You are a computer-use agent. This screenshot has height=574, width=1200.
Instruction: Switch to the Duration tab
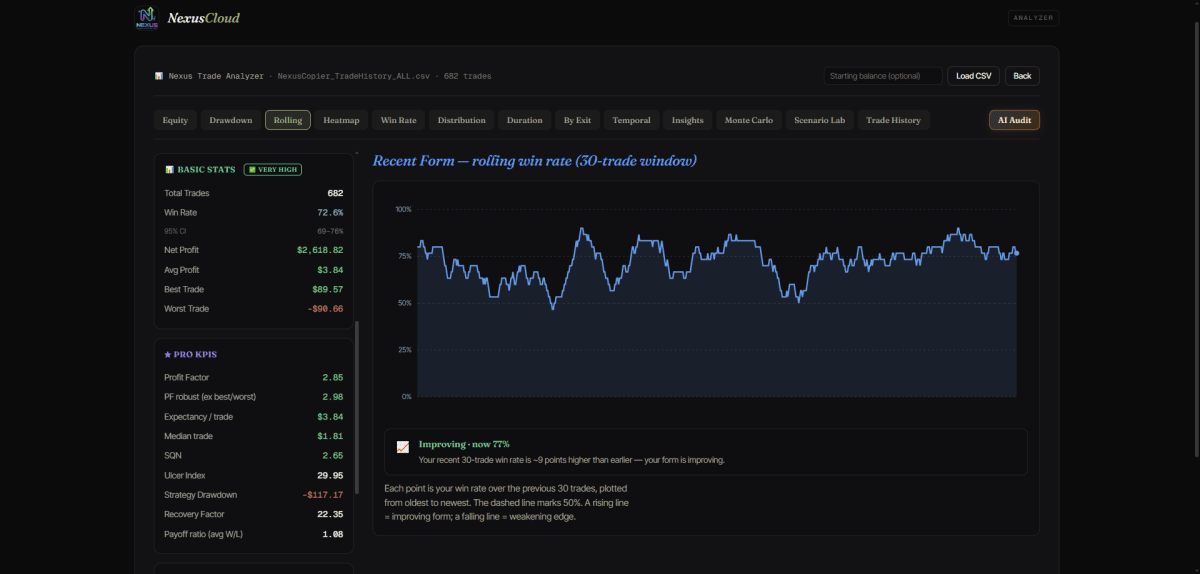(x=524, y=120)
